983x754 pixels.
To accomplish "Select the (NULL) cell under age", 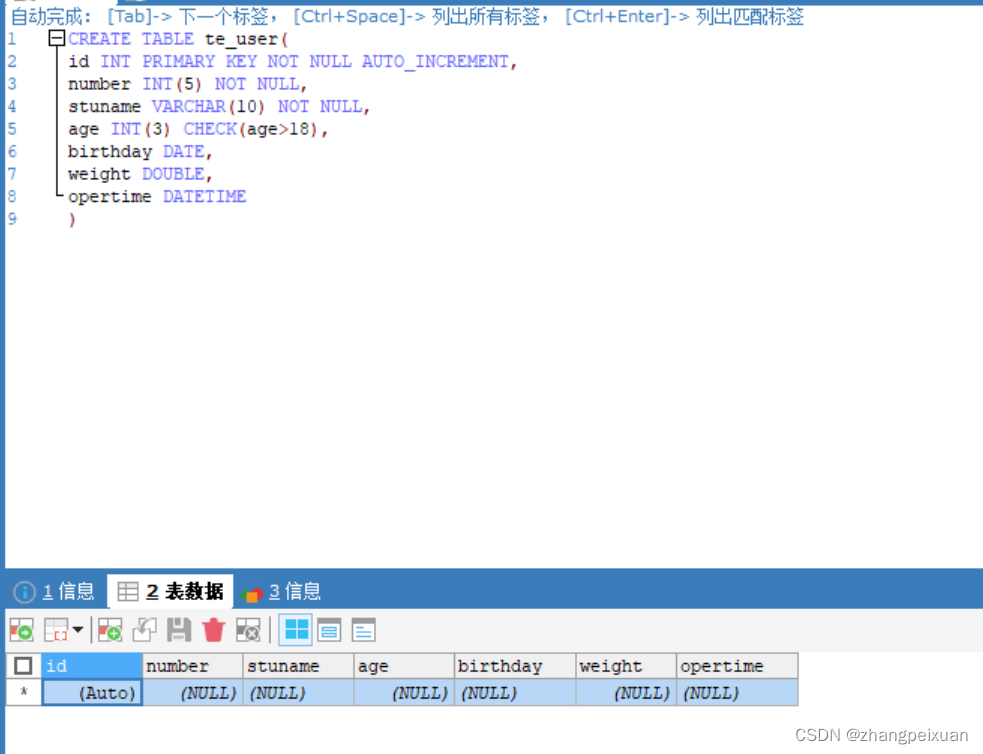I will coord(404,693).
